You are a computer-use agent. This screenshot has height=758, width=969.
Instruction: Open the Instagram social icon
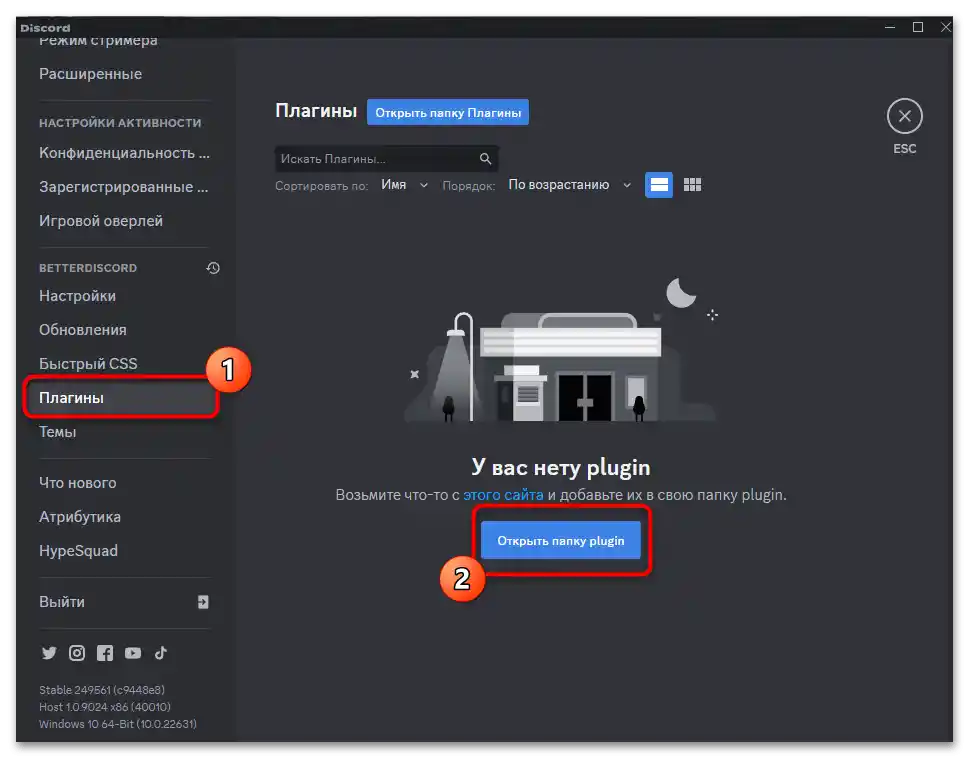(77, 652)
